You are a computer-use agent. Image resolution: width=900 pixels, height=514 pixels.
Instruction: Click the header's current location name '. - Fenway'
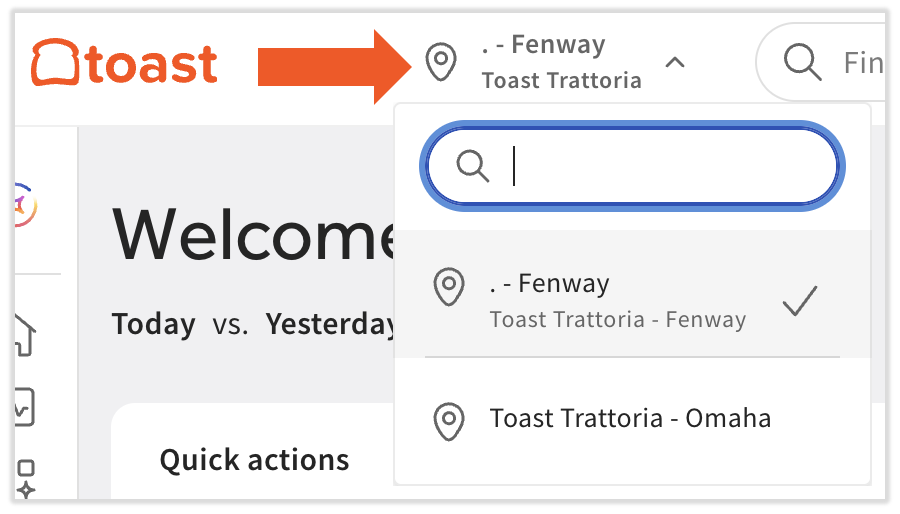(543, 46)
